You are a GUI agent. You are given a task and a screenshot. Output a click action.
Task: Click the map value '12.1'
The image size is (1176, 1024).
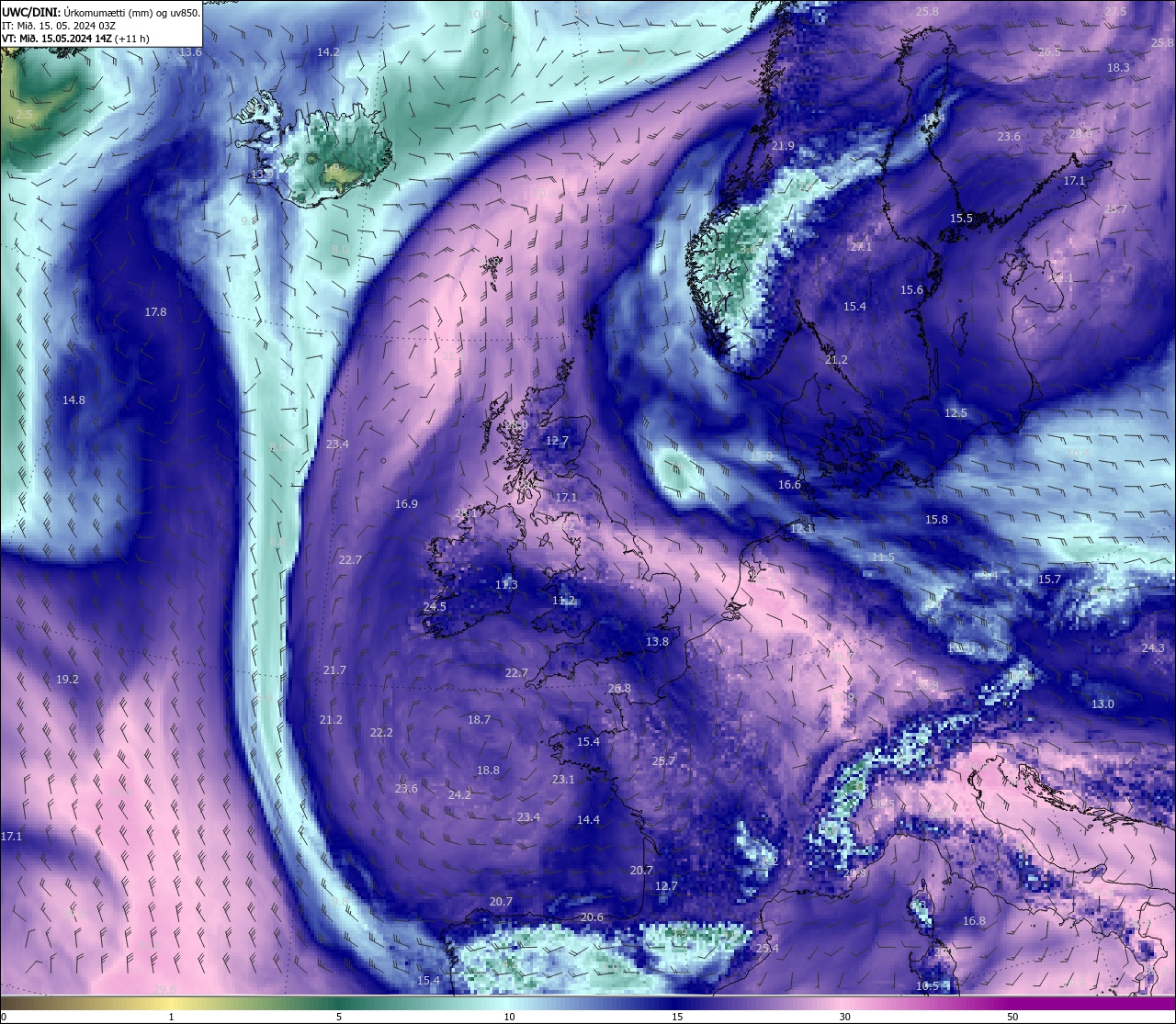pyautogui.click(x=802, y=529)
